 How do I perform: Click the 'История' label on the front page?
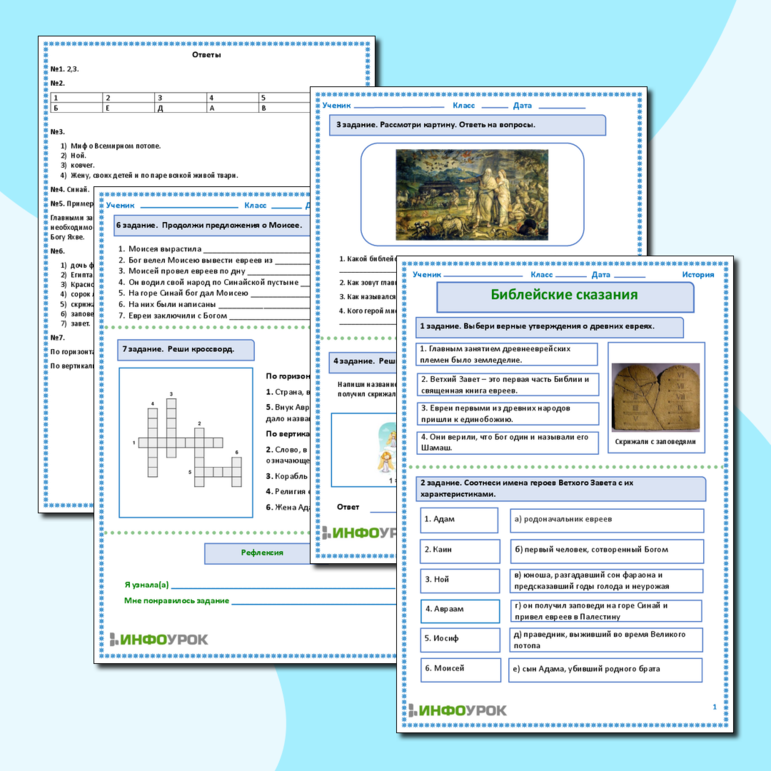click(698, 273)
